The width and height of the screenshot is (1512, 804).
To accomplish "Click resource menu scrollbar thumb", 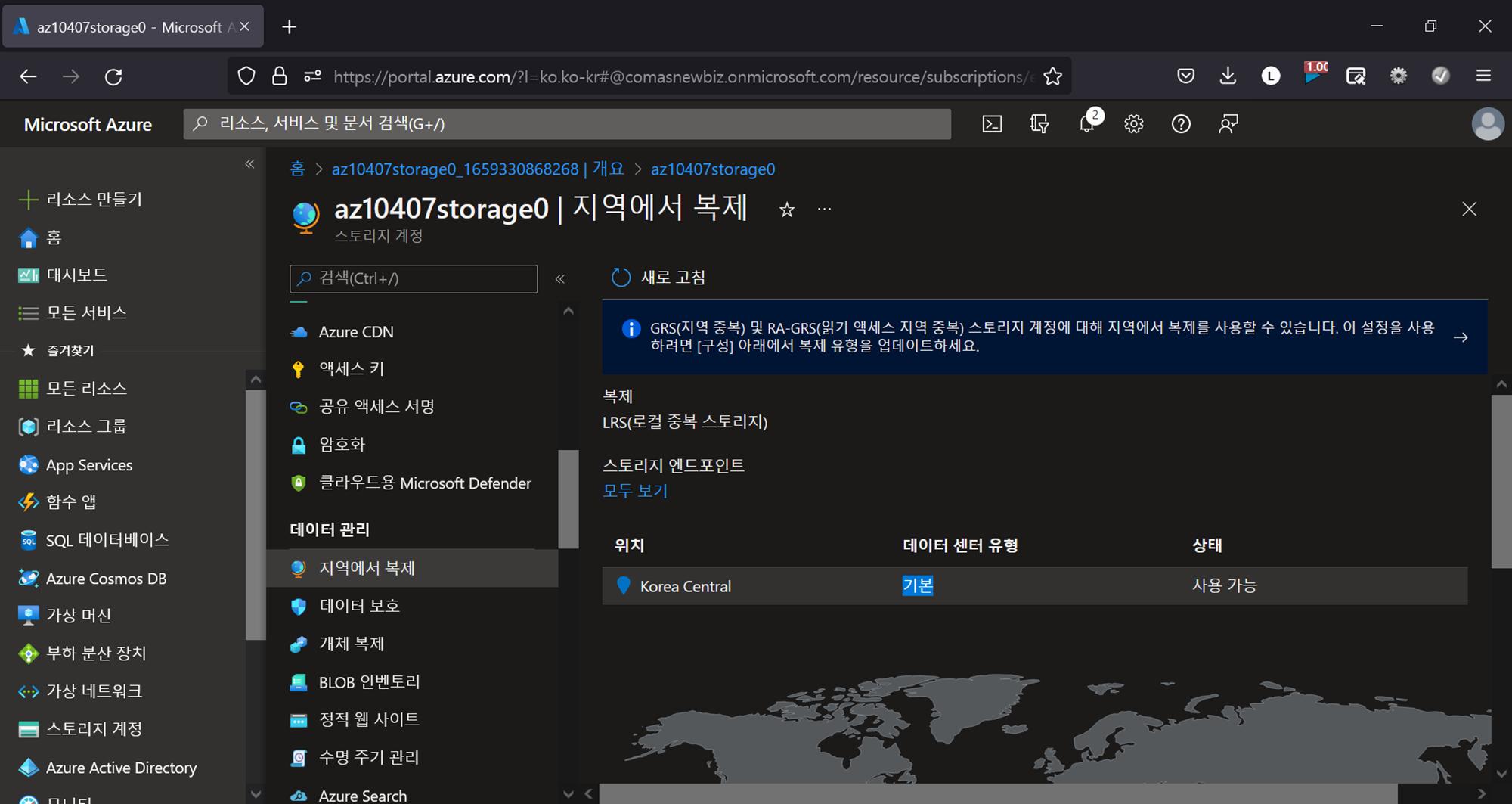I will pos(569,499).
